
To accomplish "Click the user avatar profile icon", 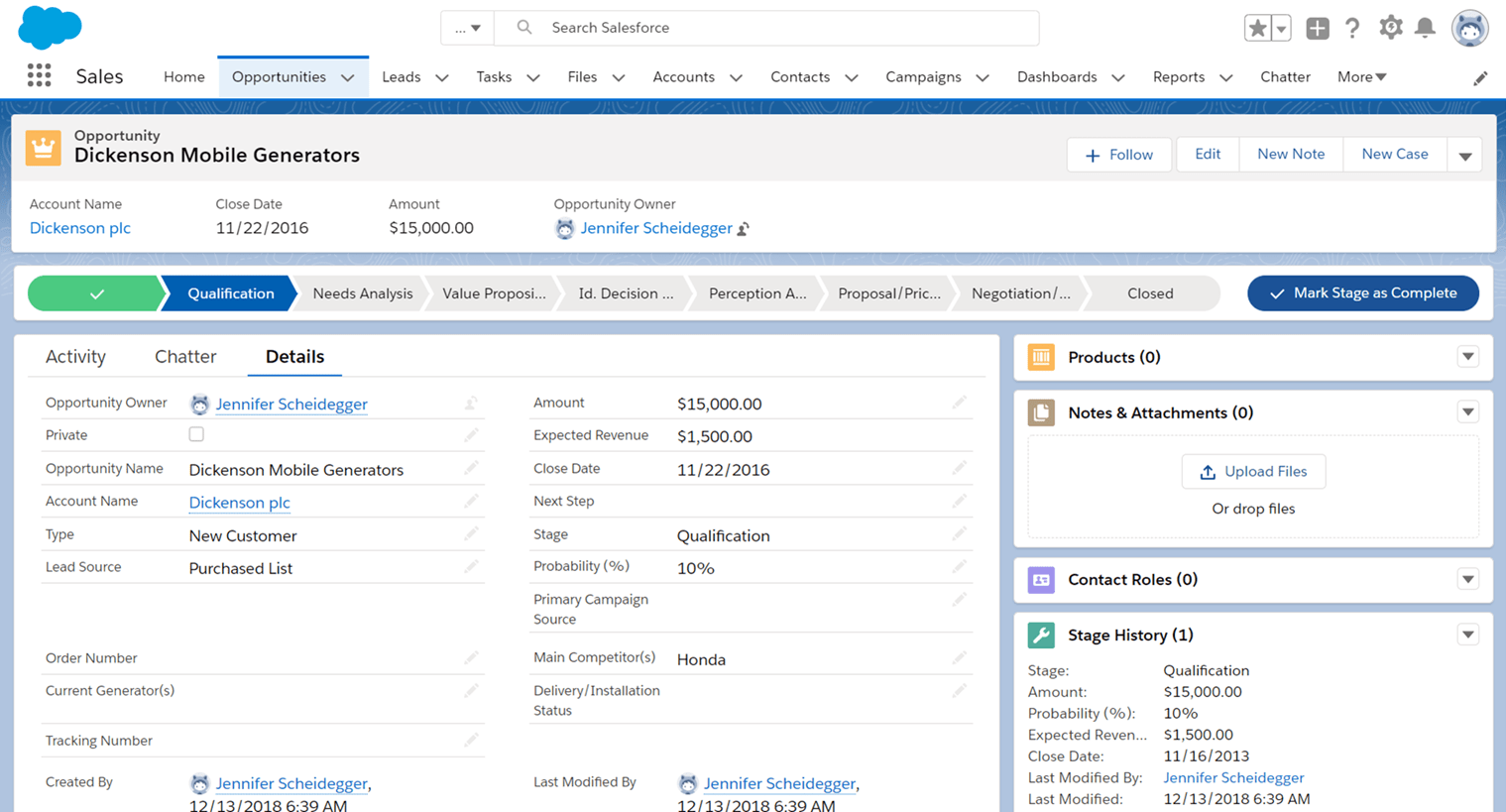I will pos(1468,29).
